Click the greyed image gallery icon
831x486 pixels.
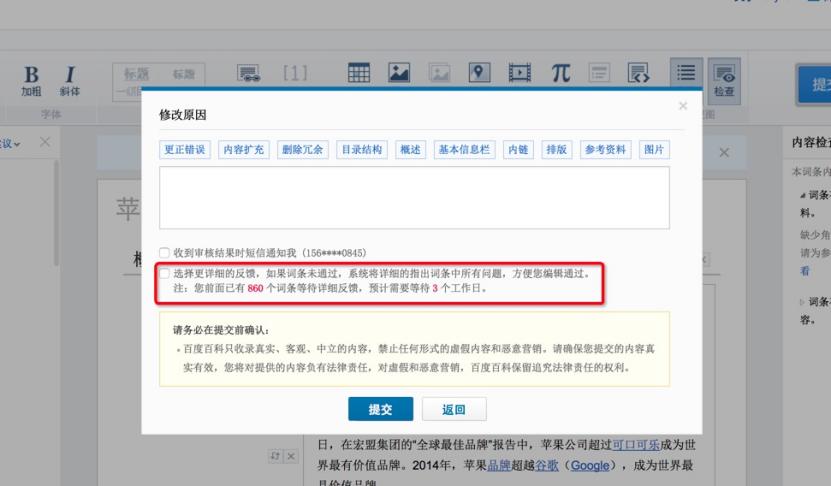pyautogui.click(x=439, y=73)
